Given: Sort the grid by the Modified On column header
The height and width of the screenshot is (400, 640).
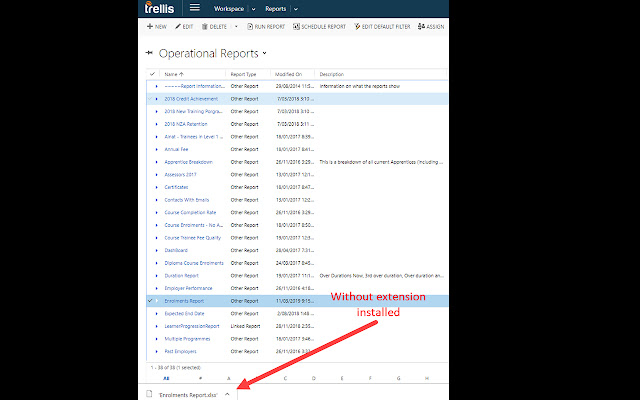Looking at the screenshot, I should [x=289, y=74].
